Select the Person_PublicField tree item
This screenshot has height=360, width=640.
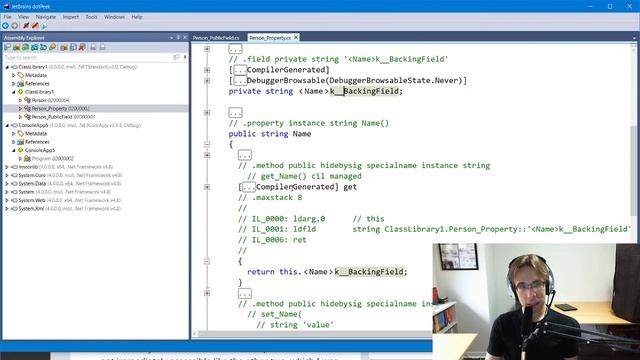tap(63, 117)
